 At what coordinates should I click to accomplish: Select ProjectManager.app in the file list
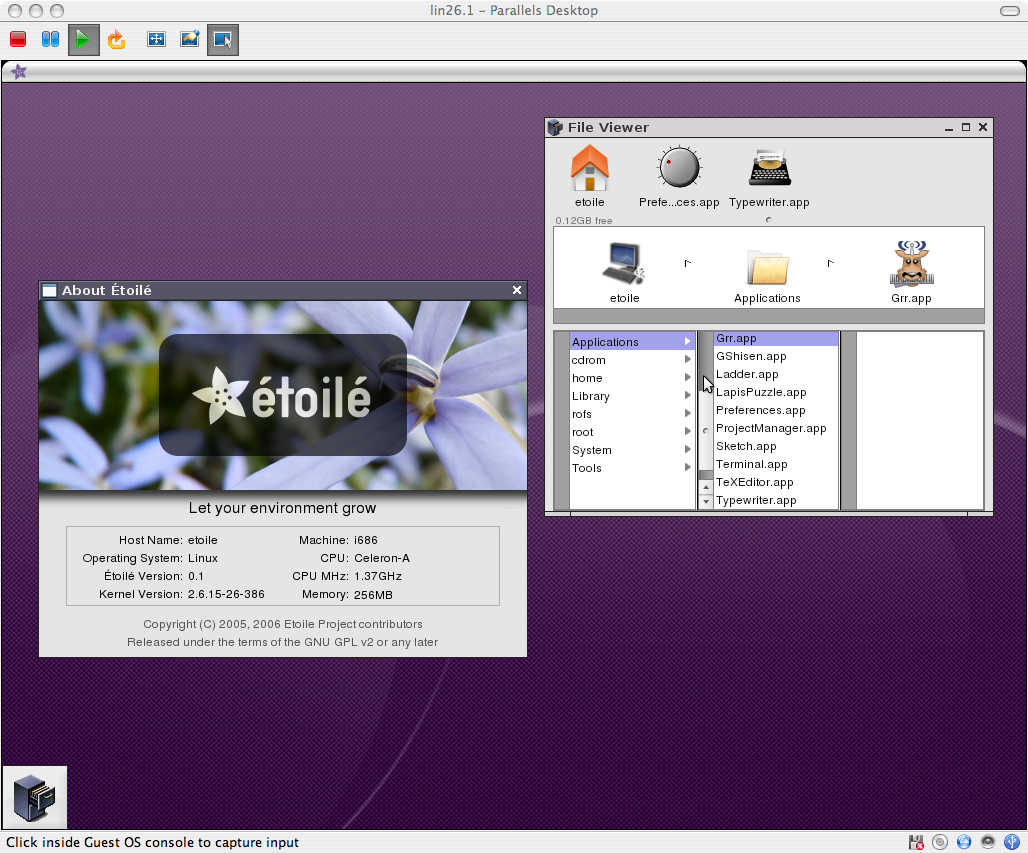point(770,428)
